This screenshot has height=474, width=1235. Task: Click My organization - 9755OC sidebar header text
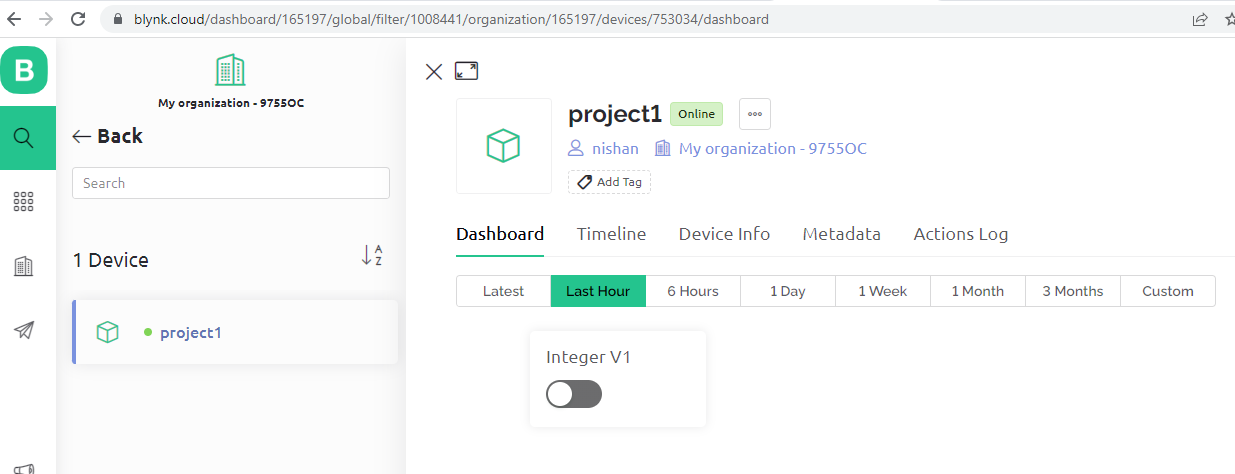pyautogui.click(x=231, y=103)
